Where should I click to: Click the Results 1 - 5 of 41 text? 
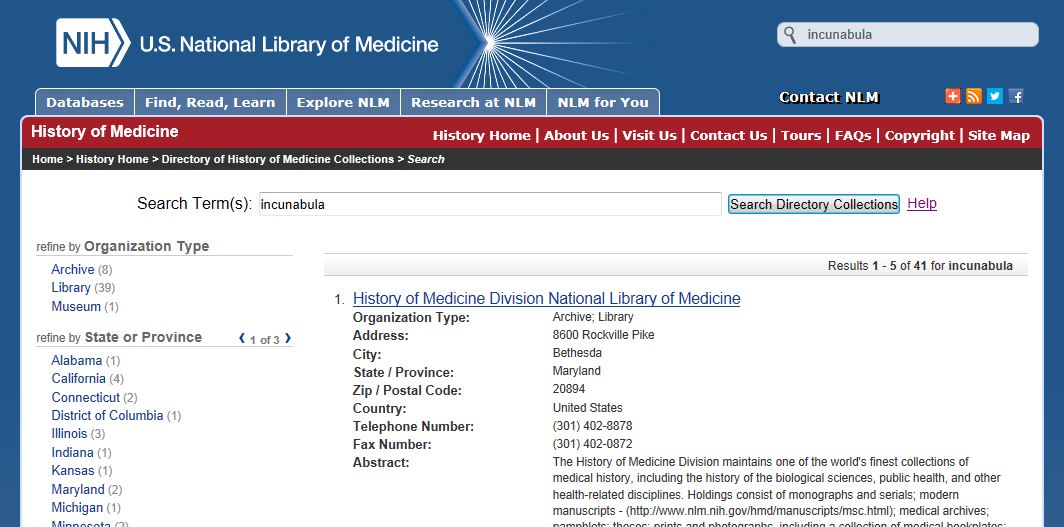[920, 266]
